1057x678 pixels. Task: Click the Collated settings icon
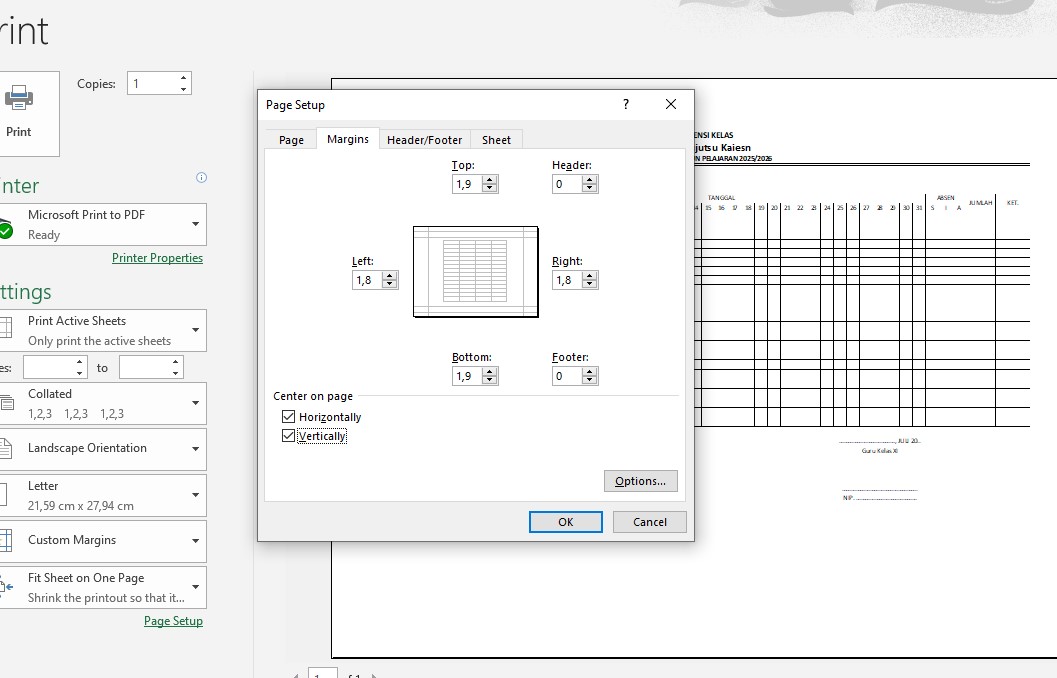point(9,403)
